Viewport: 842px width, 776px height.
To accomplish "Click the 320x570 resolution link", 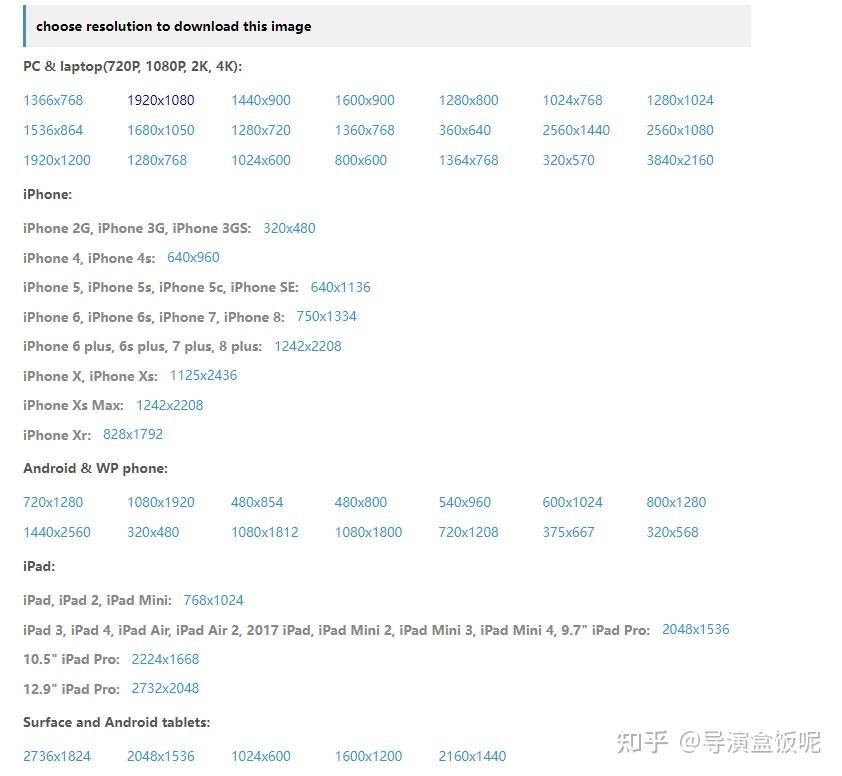I will tap(569, 161).
